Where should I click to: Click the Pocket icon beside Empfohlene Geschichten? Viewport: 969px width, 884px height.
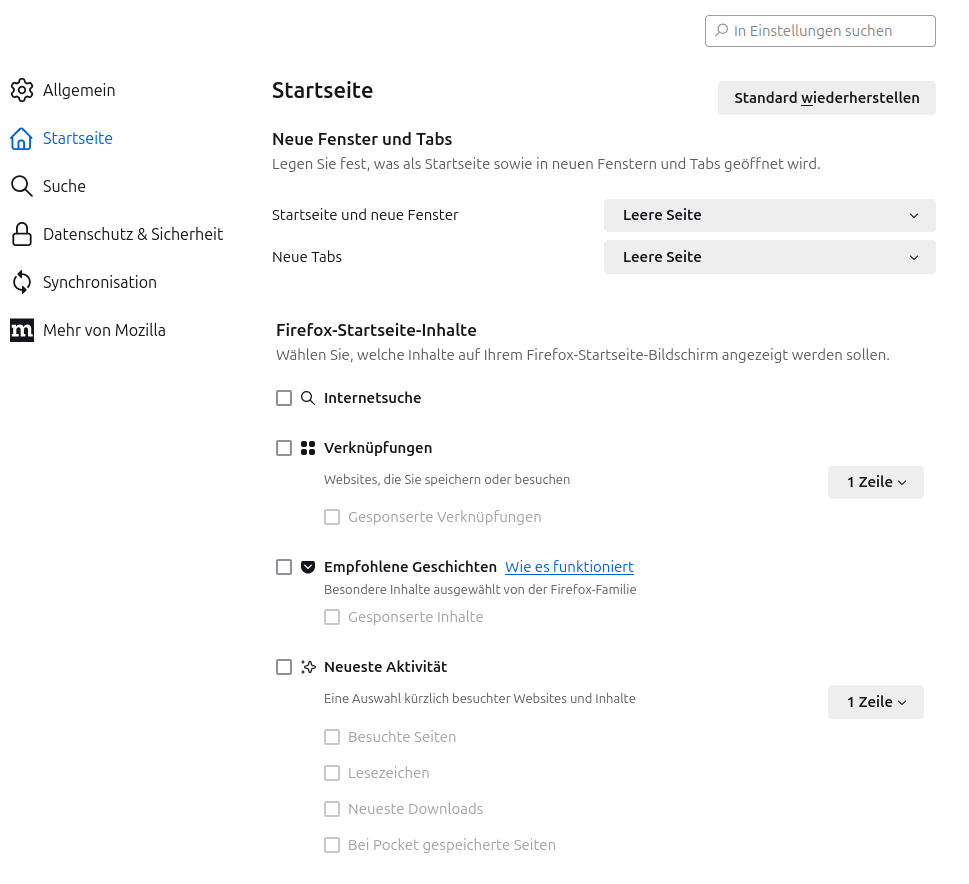click(308, 567)
